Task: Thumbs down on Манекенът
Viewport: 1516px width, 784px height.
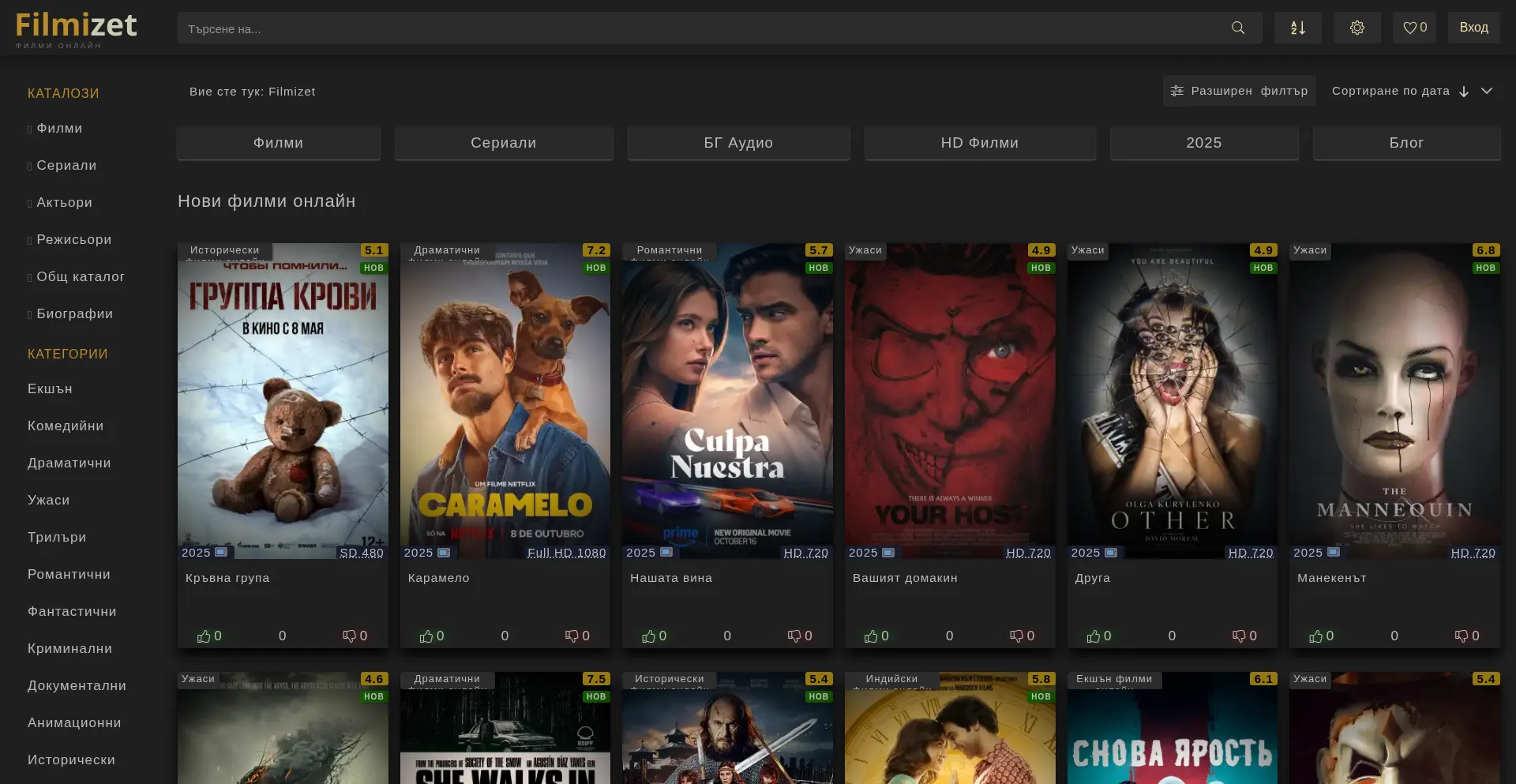Action: click(x=1462, y=636)
